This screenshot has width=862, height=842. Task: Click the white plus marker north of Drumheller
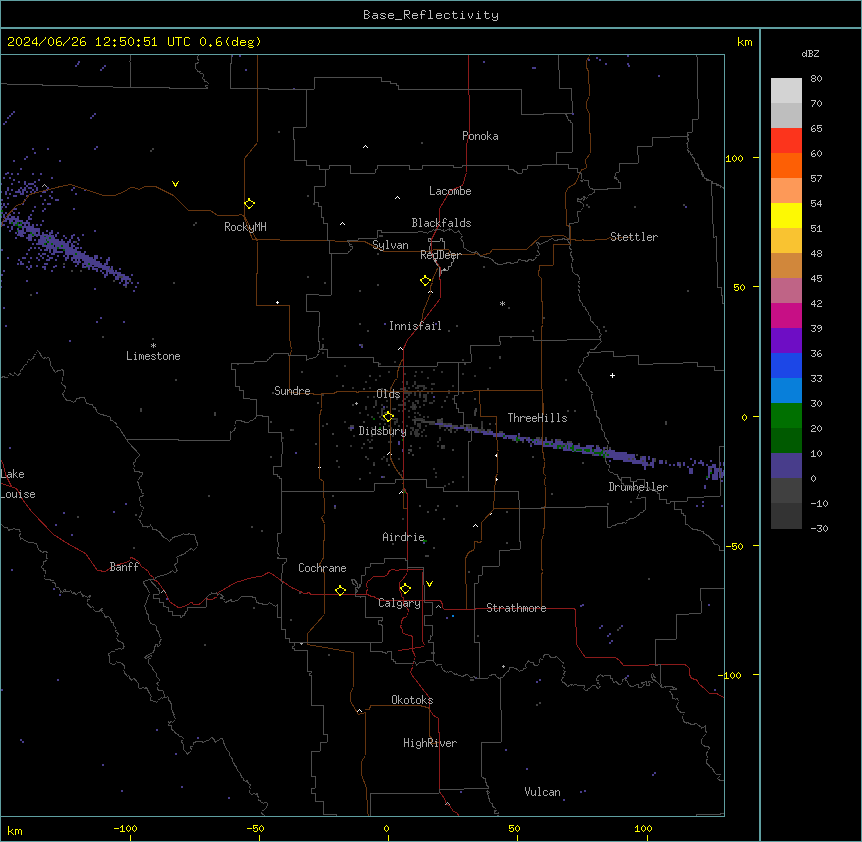tap(612, 375)
